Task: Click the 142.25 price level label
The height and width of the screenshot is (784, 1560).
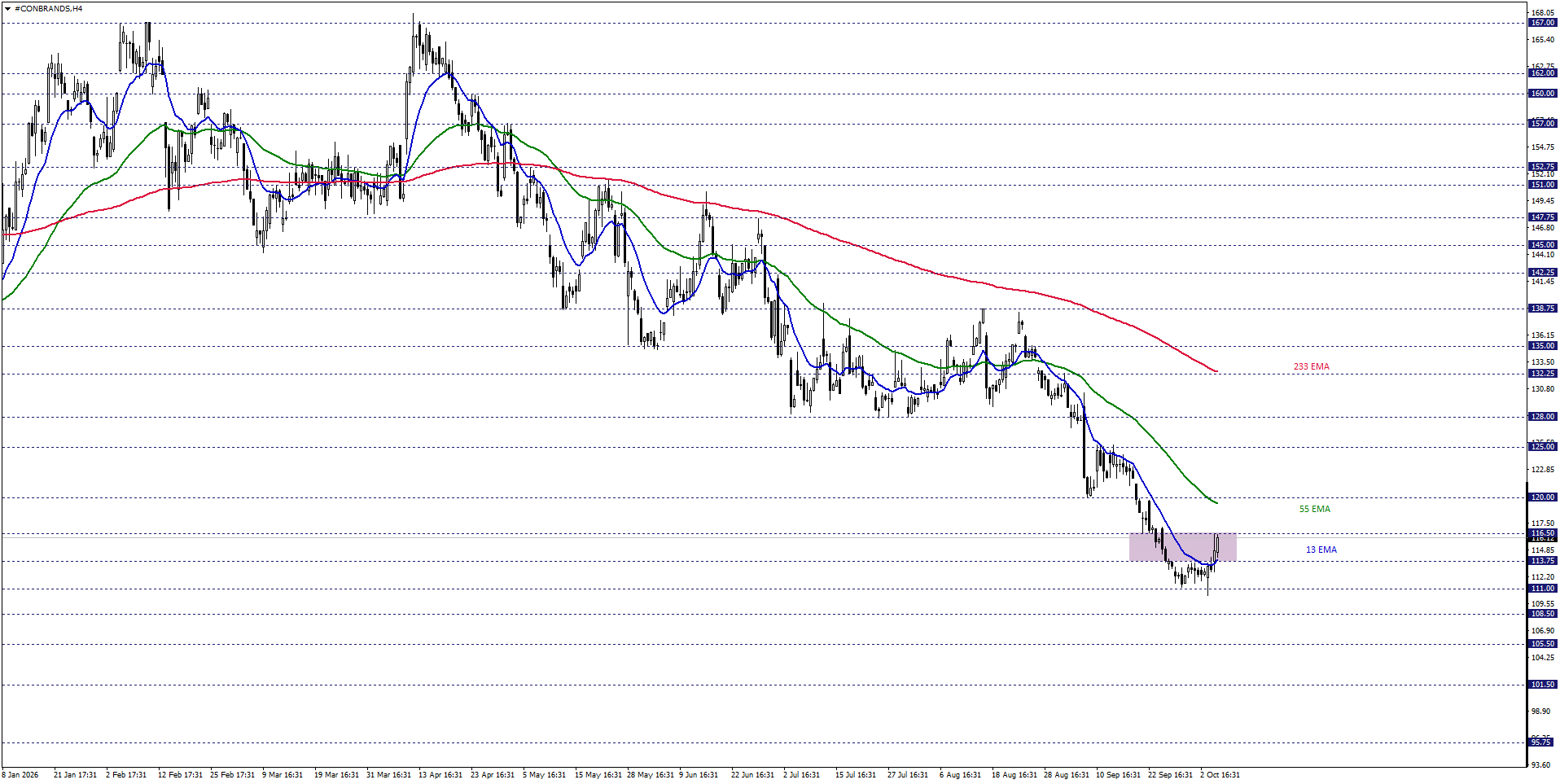Action: click(1542, 273)
